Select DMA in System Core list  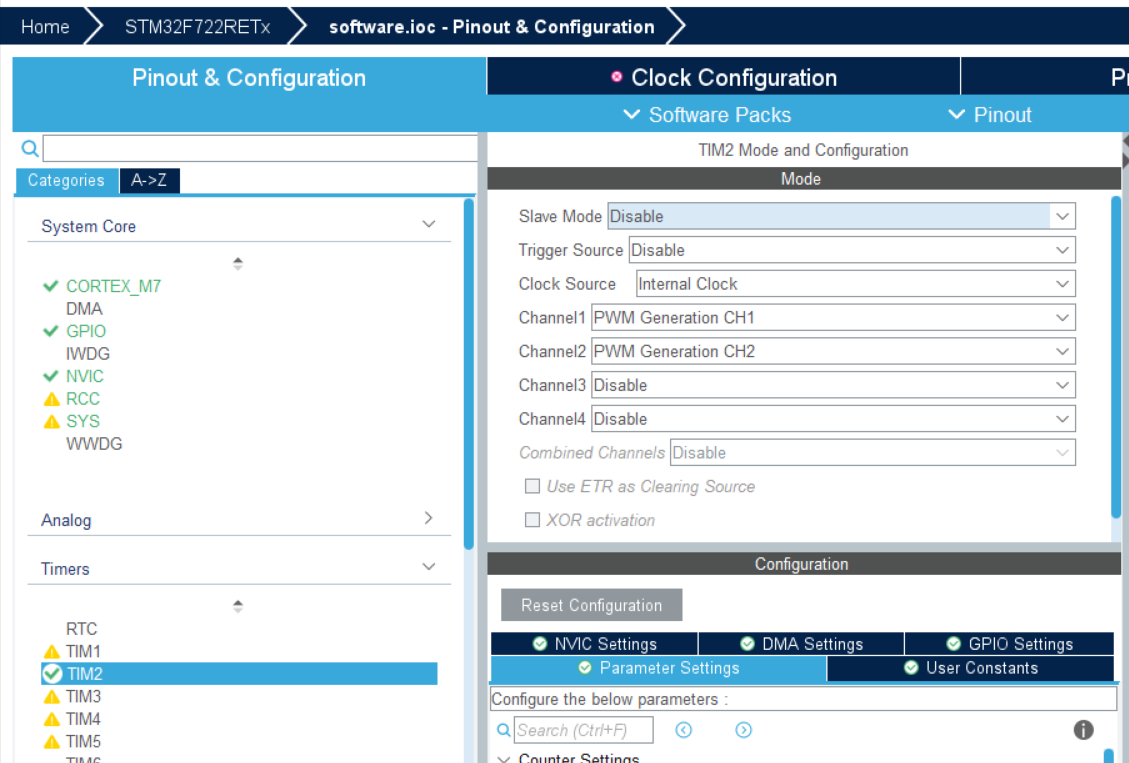[x=84, y=309]
